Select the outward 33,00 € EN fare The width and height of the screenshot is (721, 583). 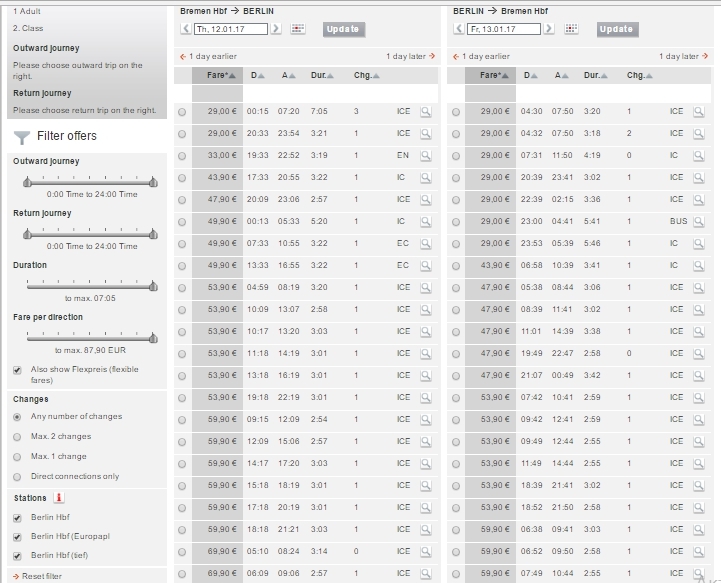(x=181, y=156)
